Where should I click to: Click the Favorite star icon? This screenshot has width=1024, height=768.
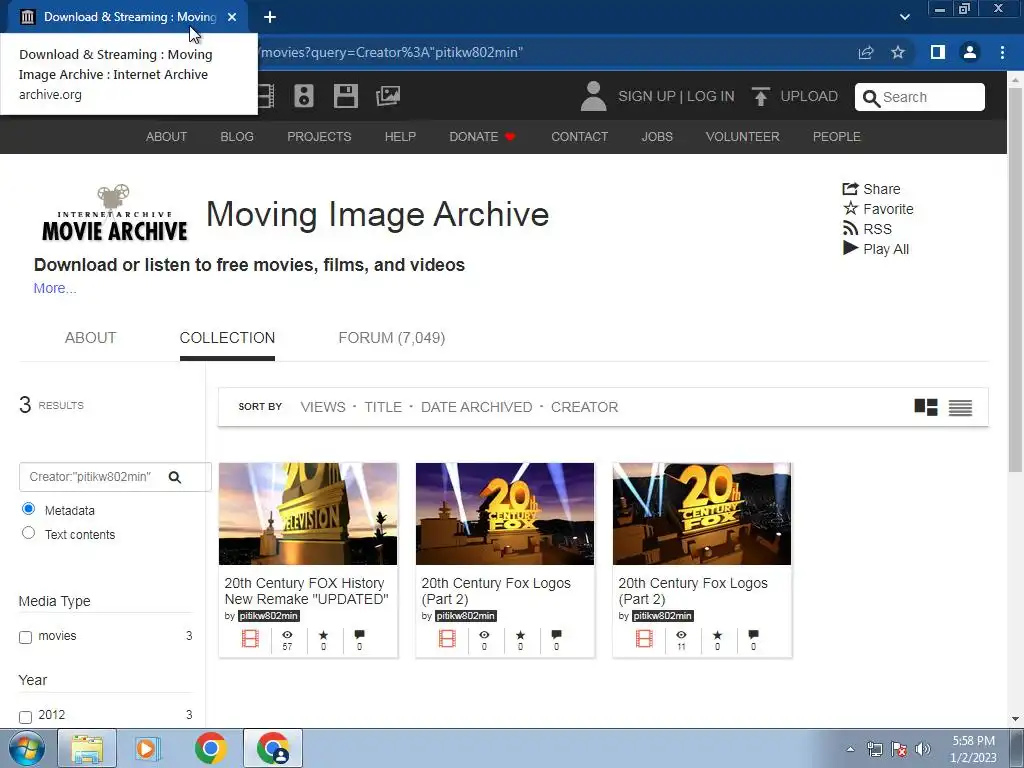(x=850, y=208)
